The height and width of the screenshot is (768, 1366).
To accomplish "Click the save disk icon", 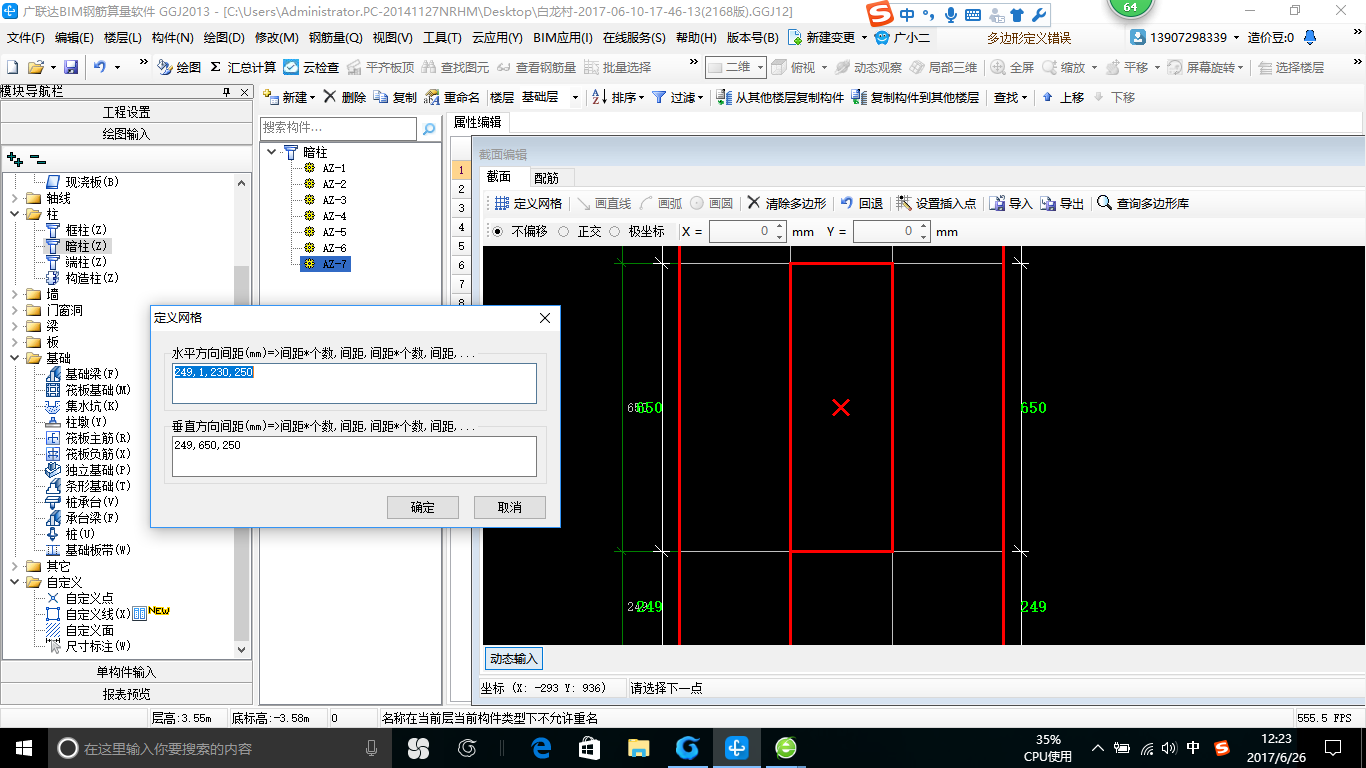I will [x=71, y=67].
